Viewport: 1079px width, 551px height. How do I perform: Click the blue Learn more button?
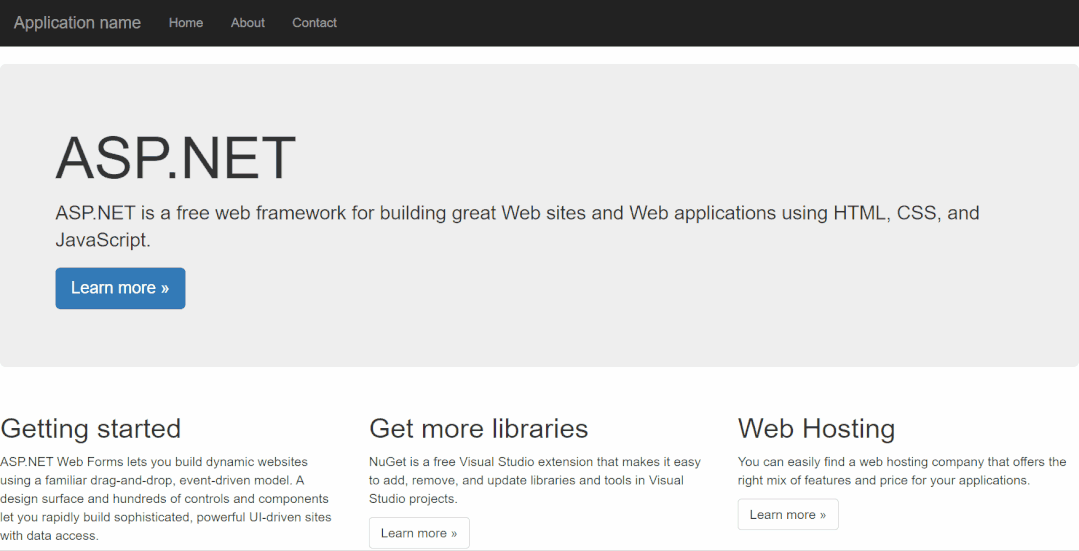point(120,288)
